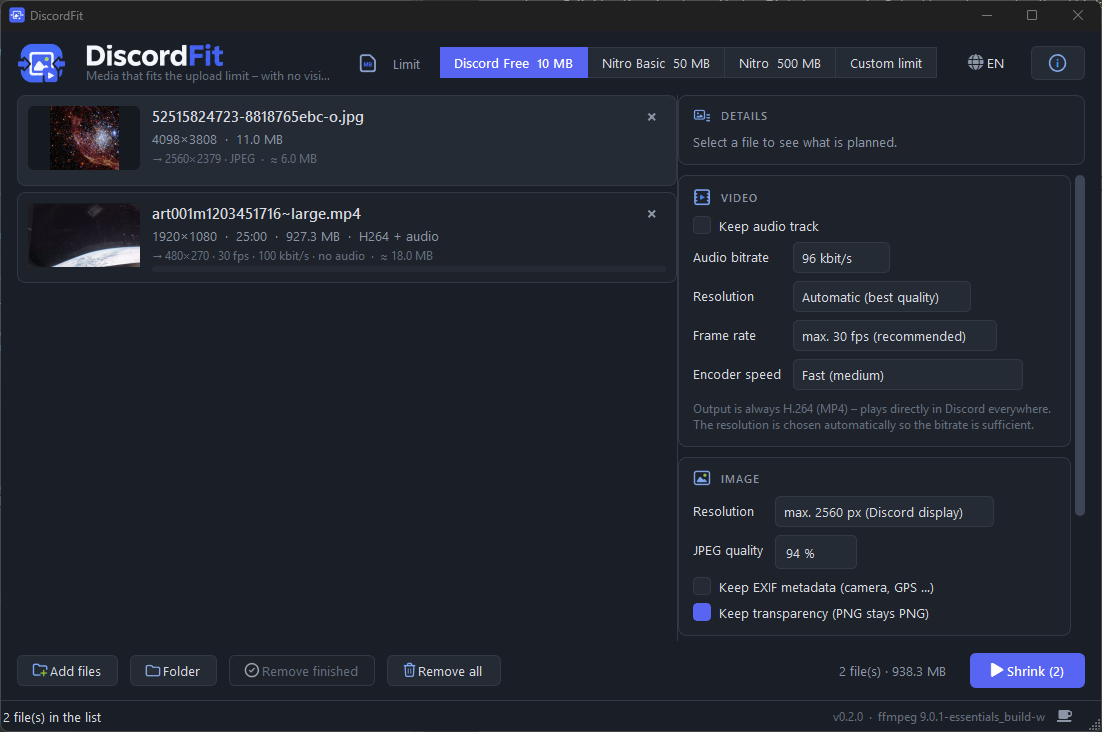Click the 'v0.2.0 · ffmpeg 9.0.1' version text
The image size is (1102, 732).
click(939, 717)
